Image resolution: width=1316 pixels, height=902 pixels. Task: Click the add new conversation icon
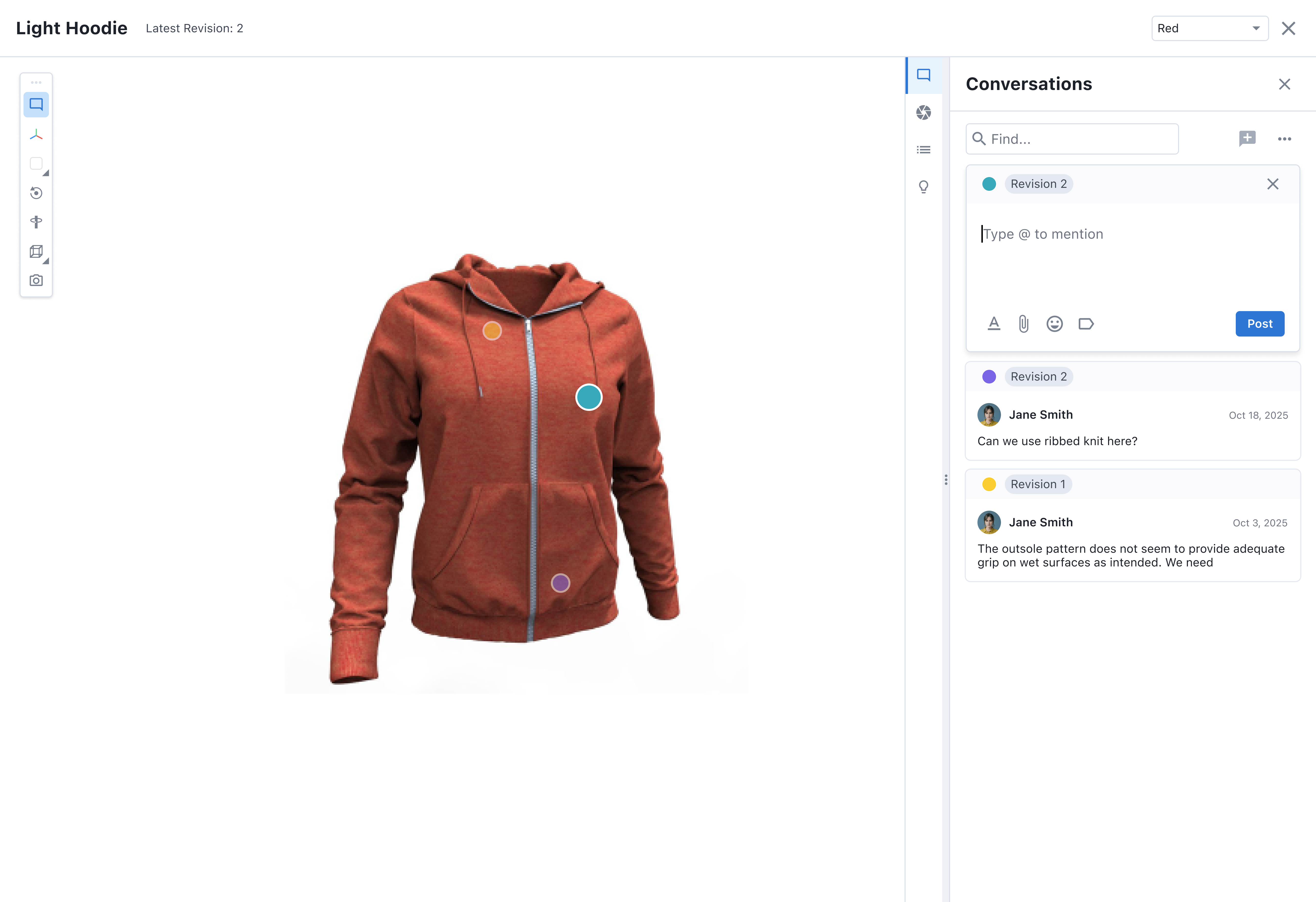click(x=1247, y=139)
